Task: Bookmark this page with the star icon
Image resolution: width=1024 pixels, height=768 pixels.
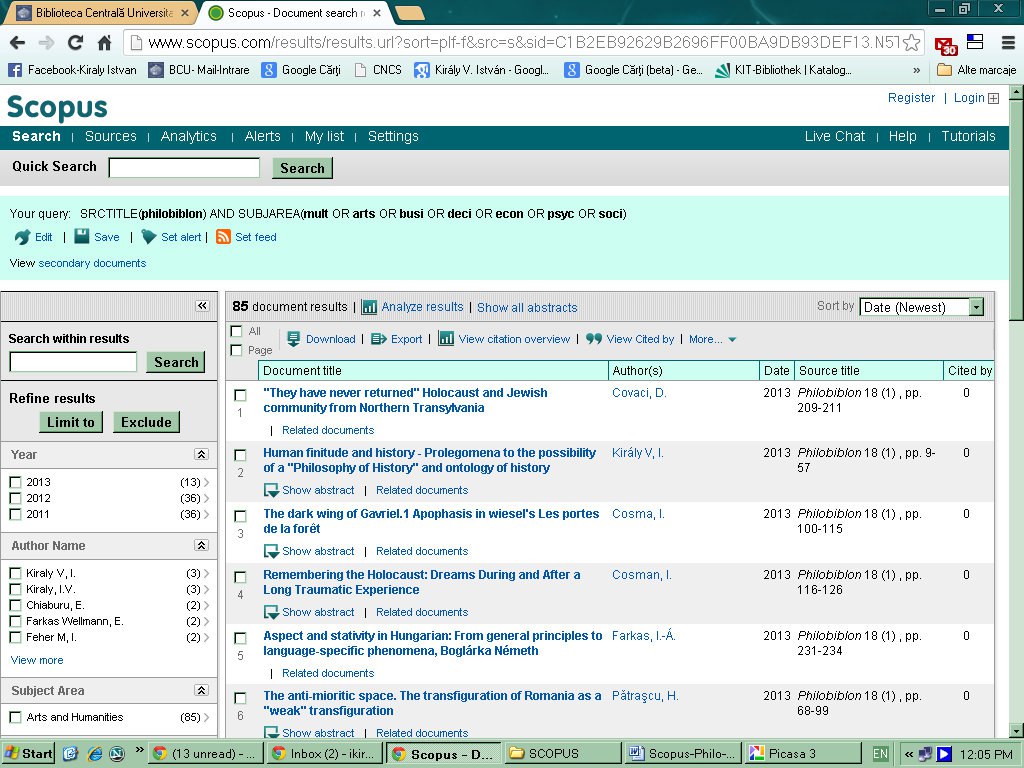Action: coord(912,43)
